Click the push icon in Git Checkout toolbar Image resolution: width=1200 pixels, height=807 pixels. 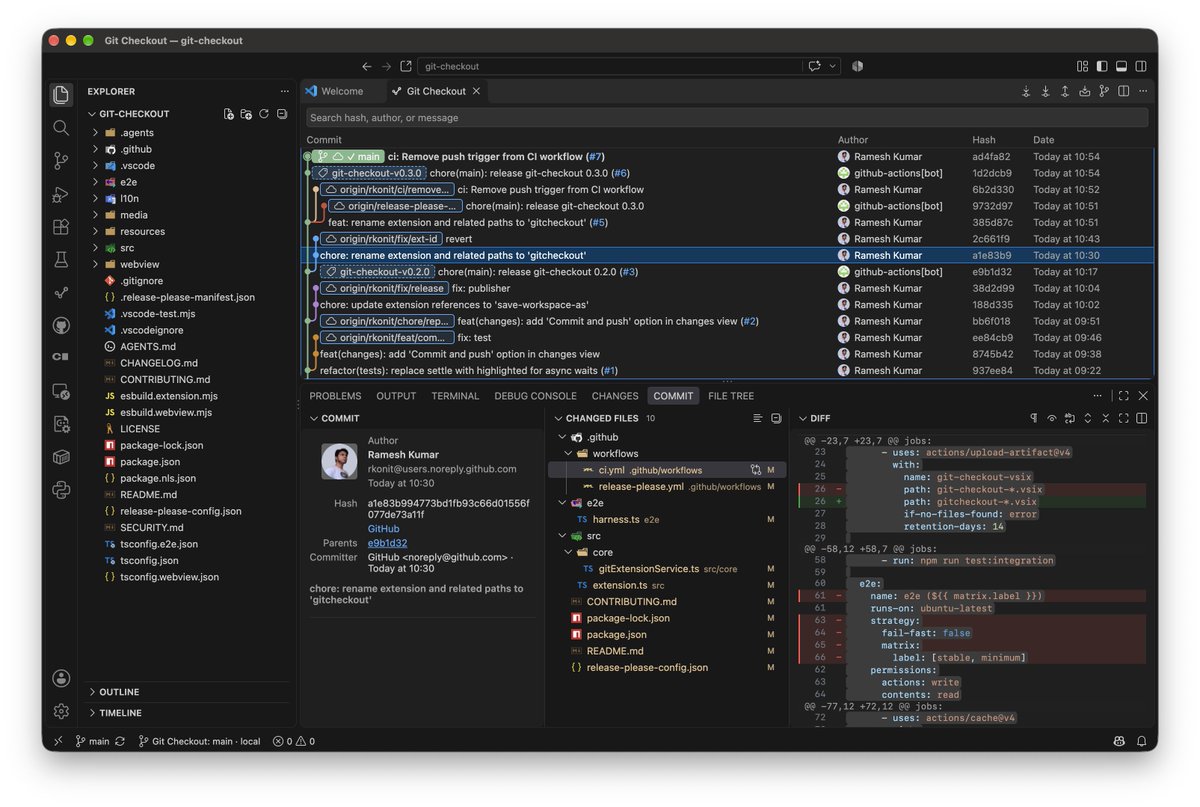pyautogui.click(x=1065, y=91)
